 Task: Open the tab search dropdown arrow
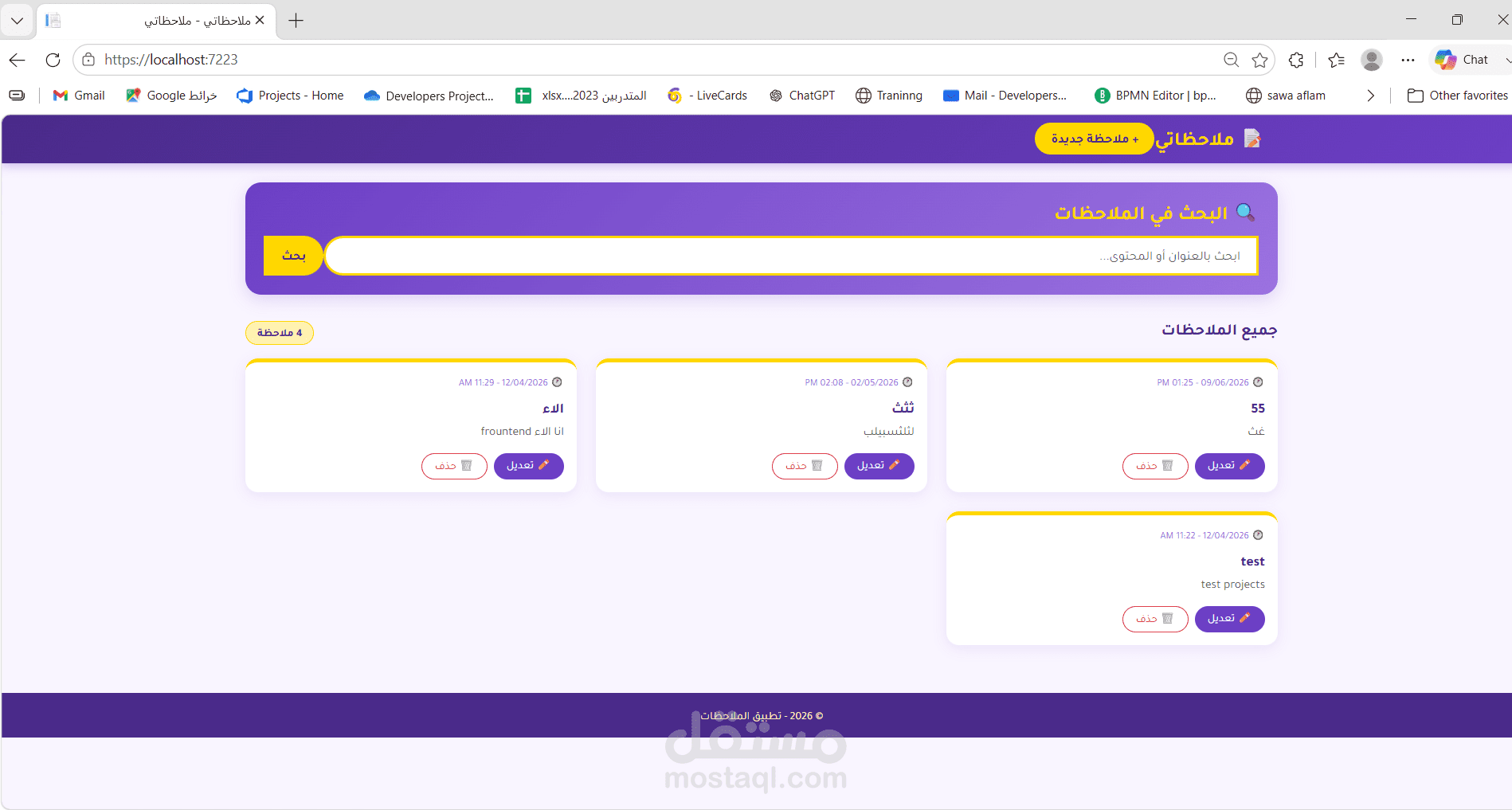17,21
